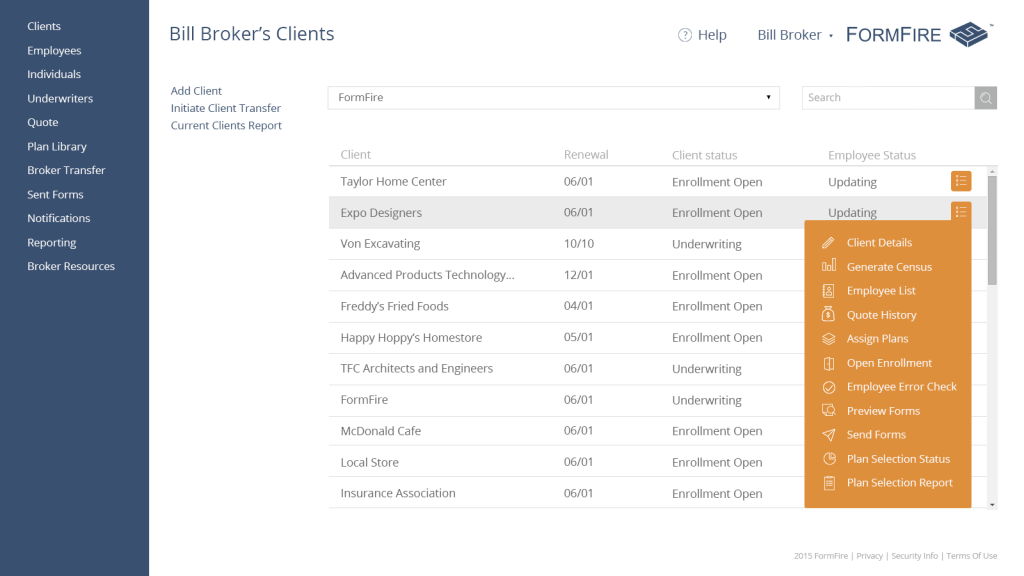Open the Security Info footer link
The image size is (1024, 576).
coord(914,556)
